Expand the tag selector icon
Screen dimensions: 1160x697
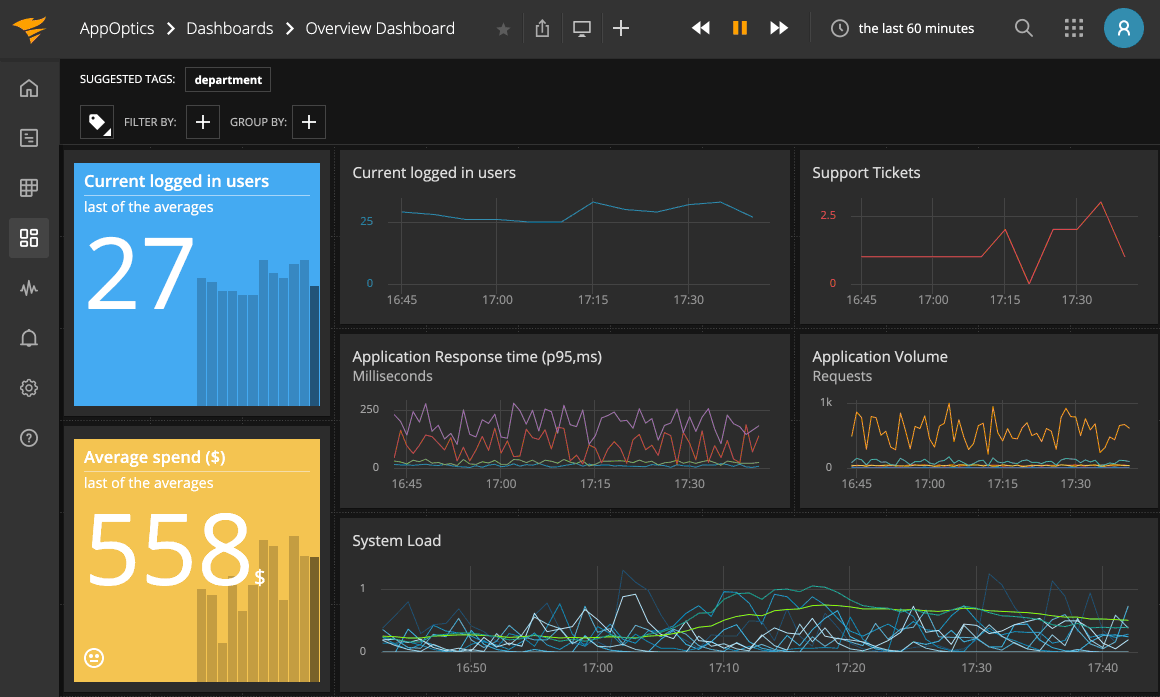pyautogui.click(x=97, y=122)
